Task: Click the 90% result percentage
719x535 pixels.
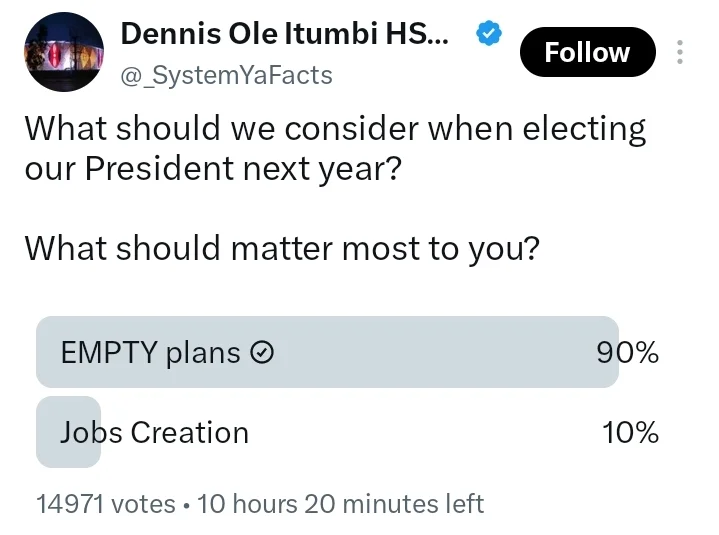Action: point(627,353)
